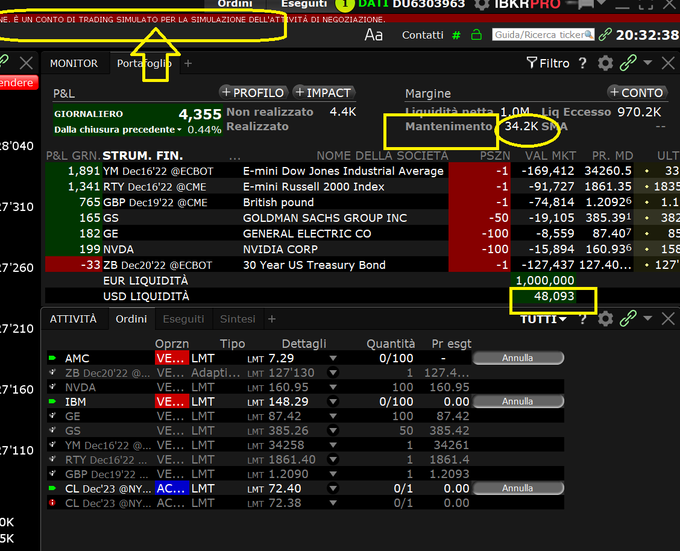680x551 pixels.
Task: Switch to the Sintesi tab in Attività
Action: tap(238, 319)
